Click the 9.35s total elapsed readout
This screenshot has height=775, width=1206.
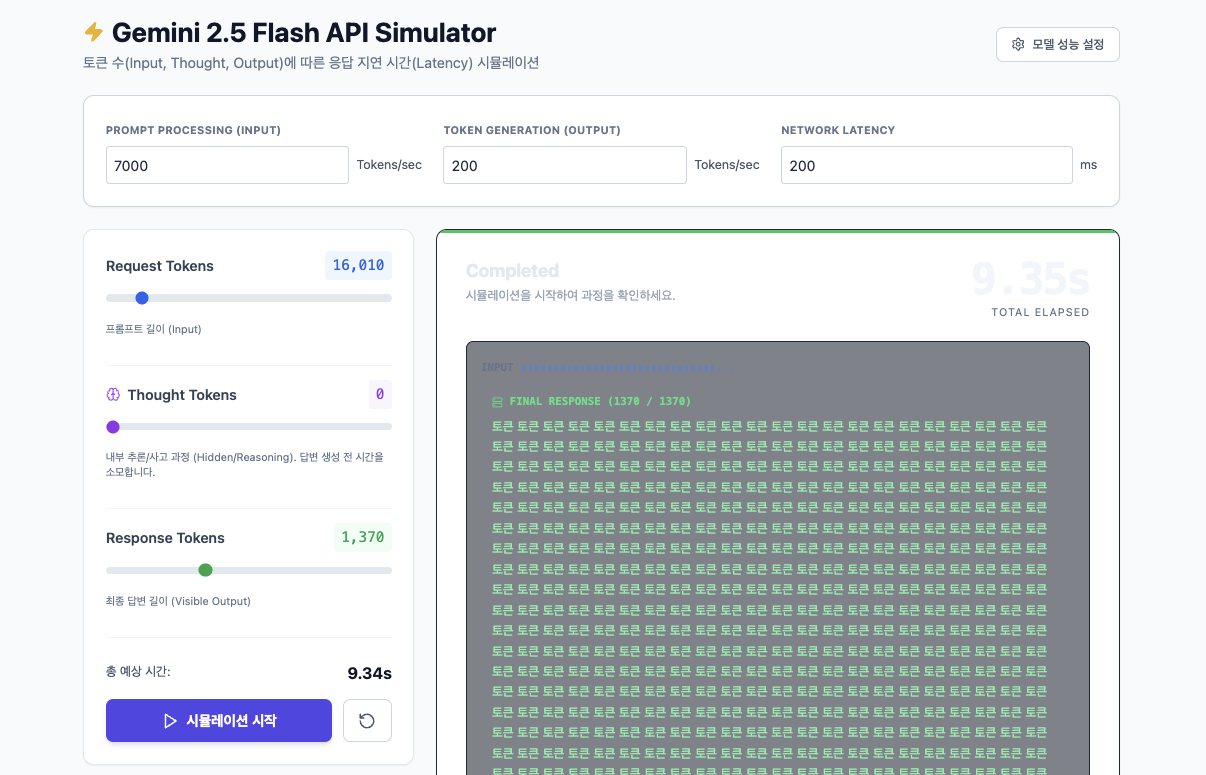tap(1030, 280)
